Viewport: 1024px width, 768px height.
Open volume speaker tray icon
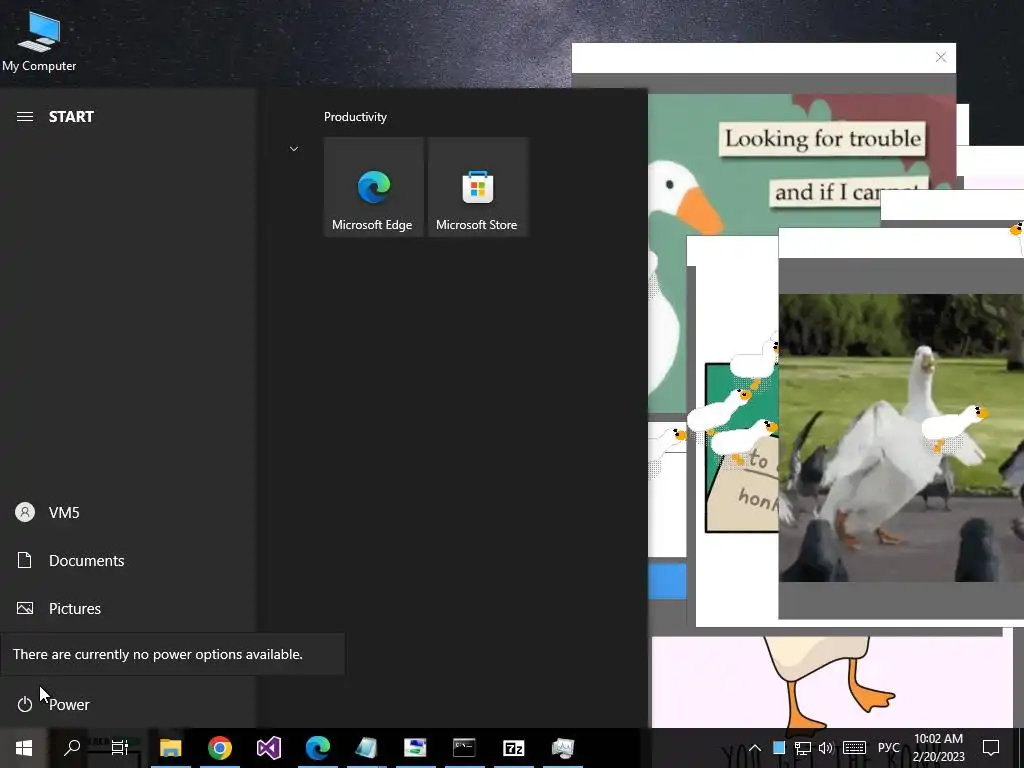826,748
